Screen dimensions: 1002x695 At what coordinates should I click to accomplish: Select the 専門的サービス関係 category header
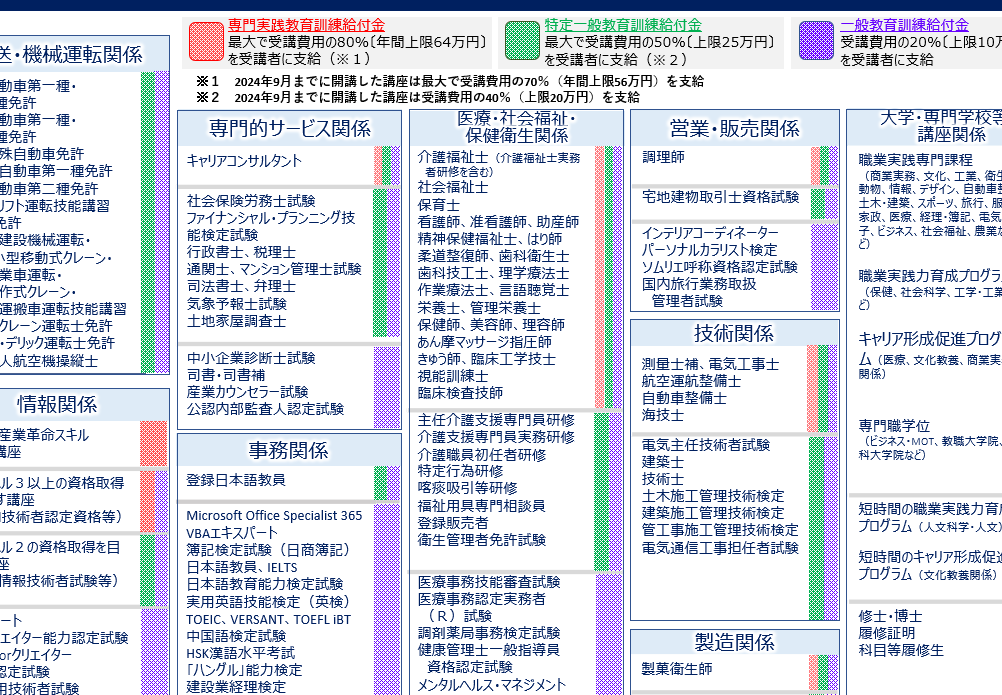(290, 128)
